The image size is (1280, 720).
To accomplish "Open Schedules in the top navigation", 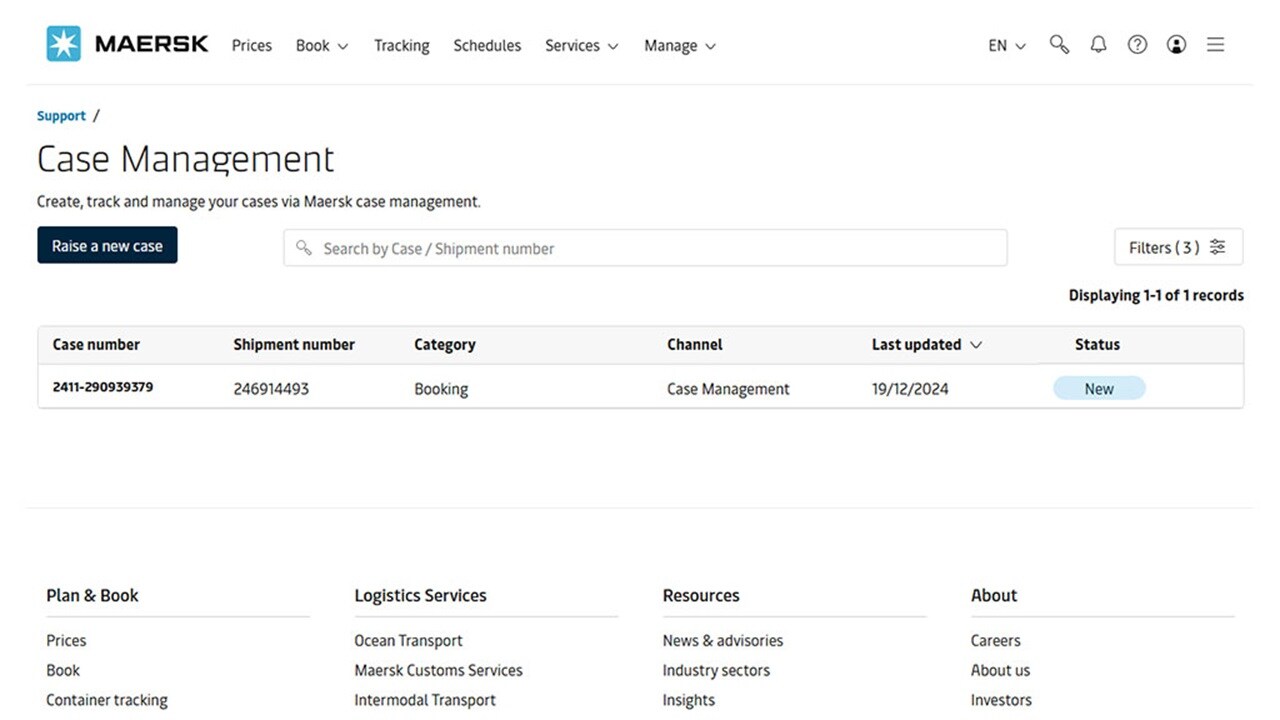I will (487, 46).
